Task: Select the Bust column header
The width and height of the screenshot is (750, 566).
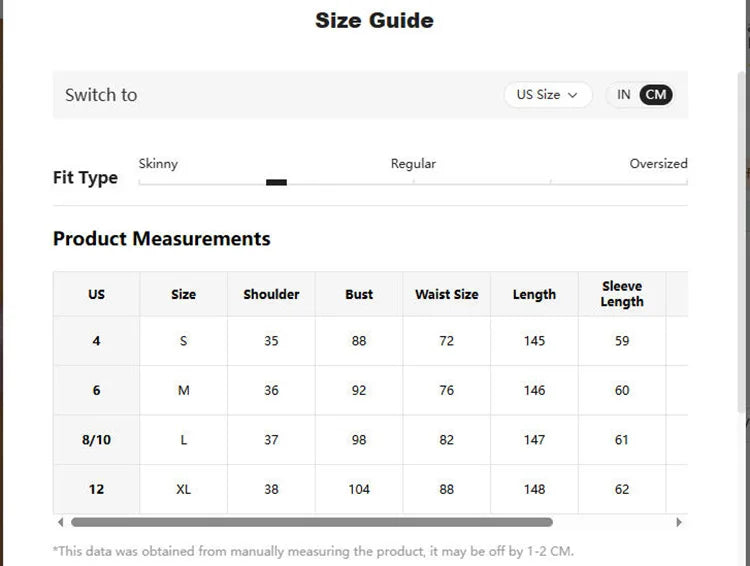Action: (x=359, y=294)
